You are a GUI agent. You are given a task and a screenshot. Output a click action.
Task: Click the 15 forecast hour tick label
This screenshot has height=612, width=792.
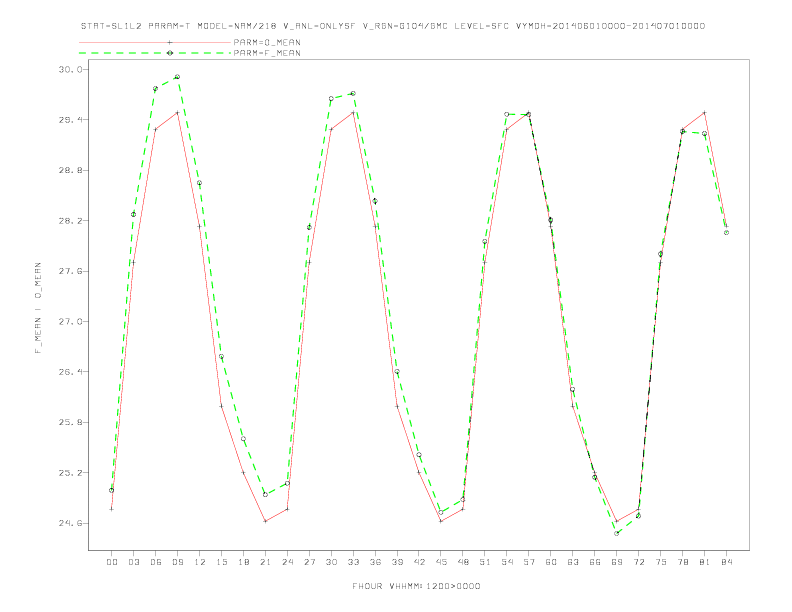coord(221,562)
